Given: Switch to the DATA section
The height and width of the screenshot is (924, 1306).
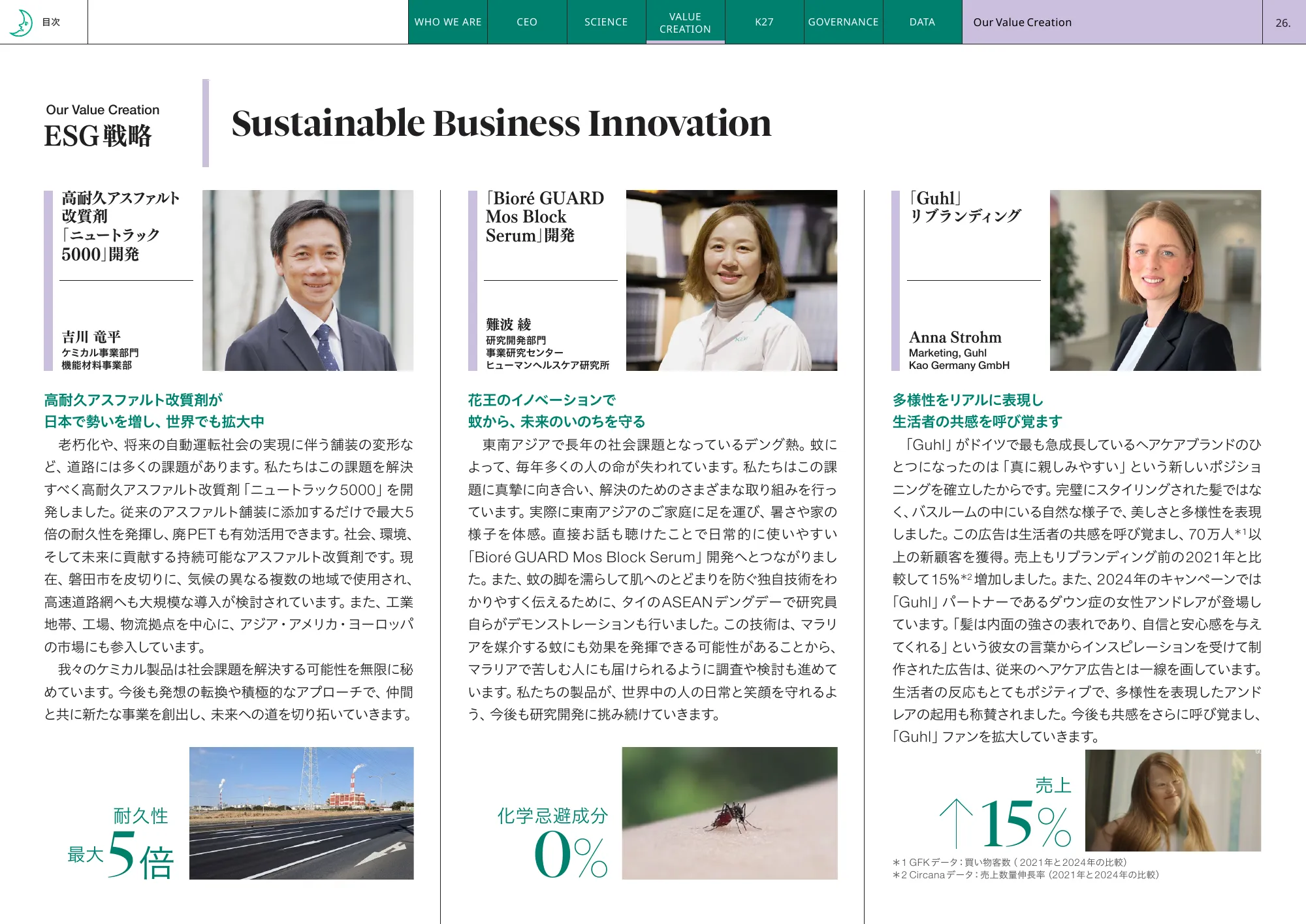Looking at the screenshot, I should (921, 22).
